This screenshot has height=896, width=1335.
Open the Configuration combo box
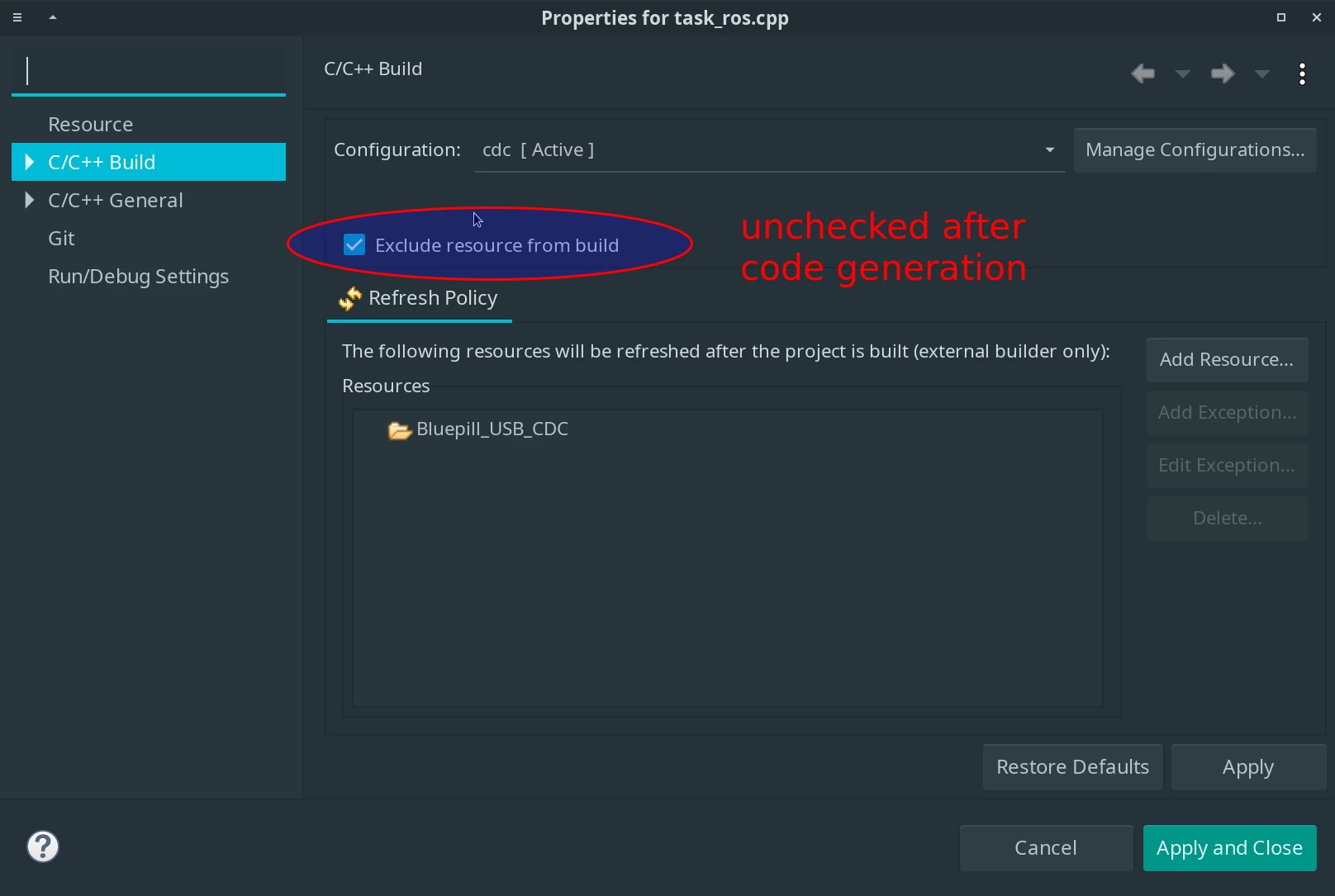pos(769,150)
